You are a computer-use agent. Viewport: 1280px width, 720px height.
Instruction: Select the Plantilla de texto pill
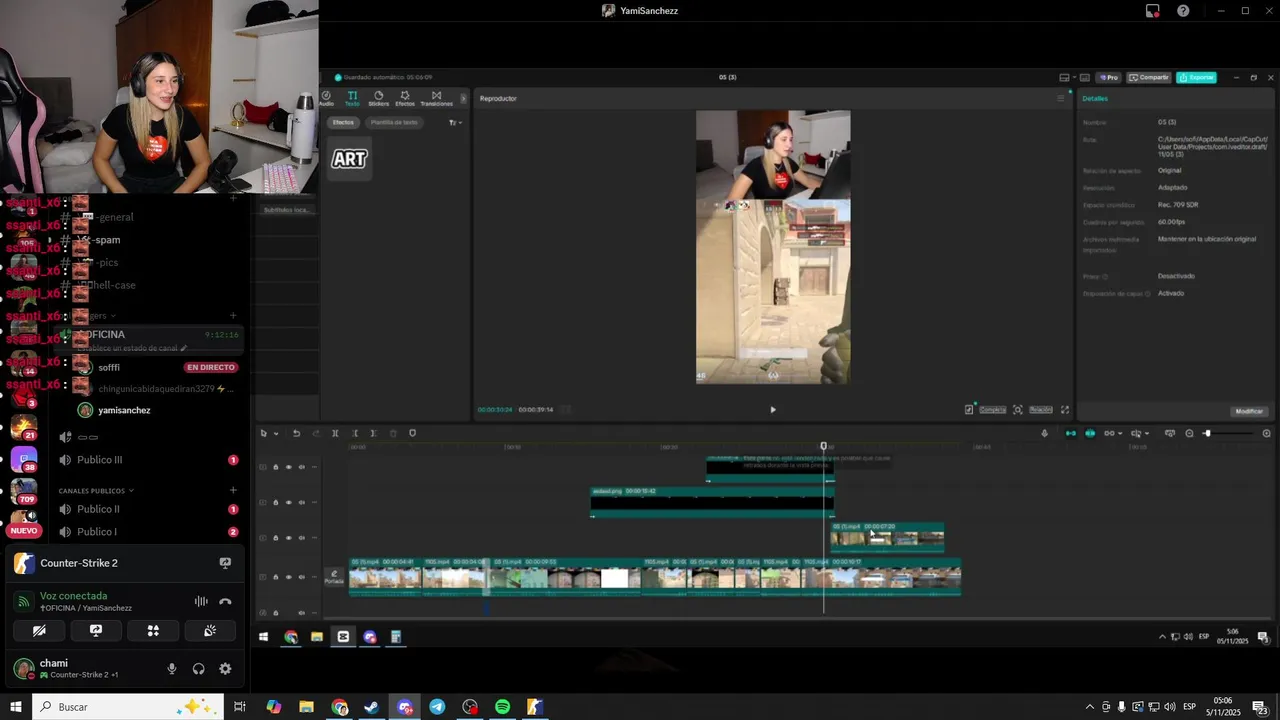394,122
